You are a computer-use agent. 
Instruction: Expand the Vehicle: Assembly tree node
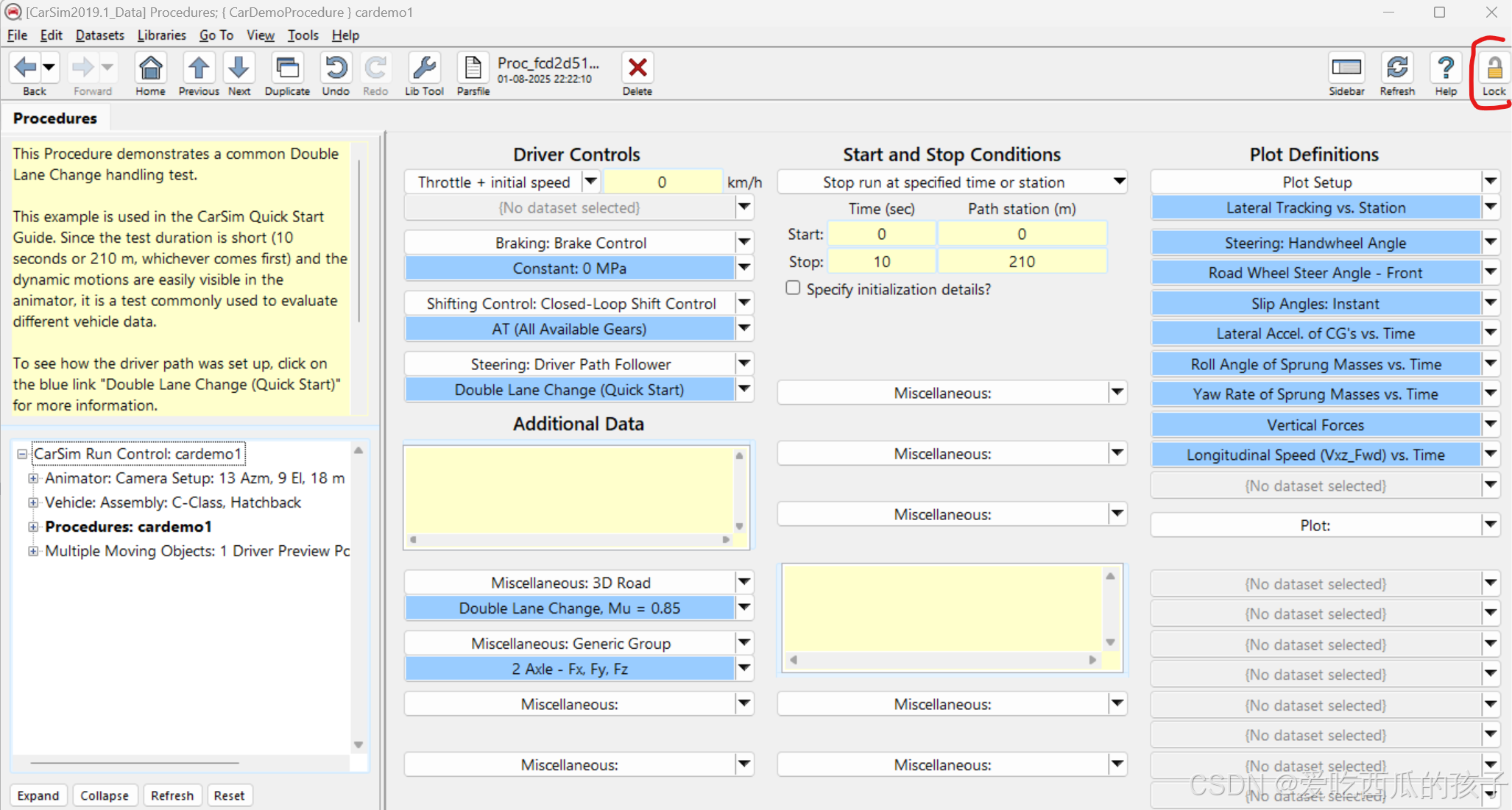33,502
